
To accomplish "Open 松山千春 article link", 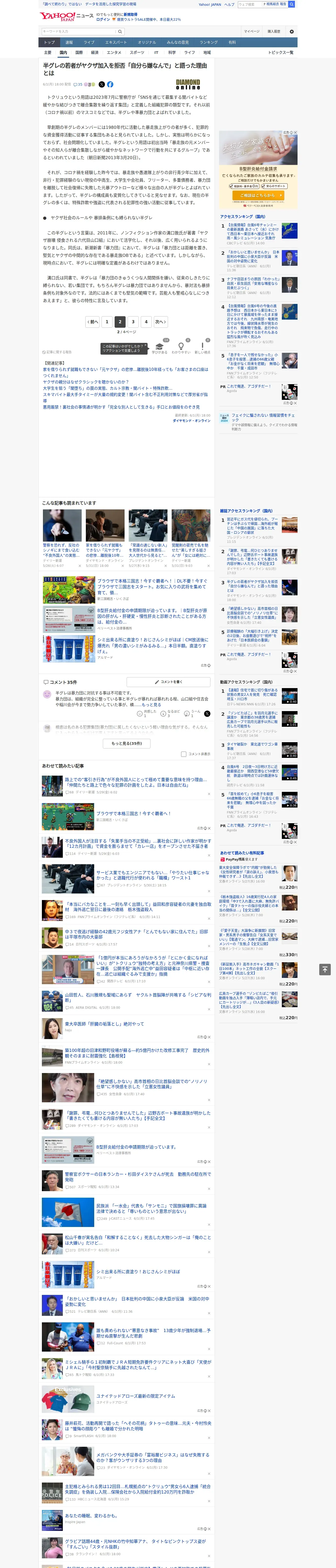I will tap(138, 1240).
